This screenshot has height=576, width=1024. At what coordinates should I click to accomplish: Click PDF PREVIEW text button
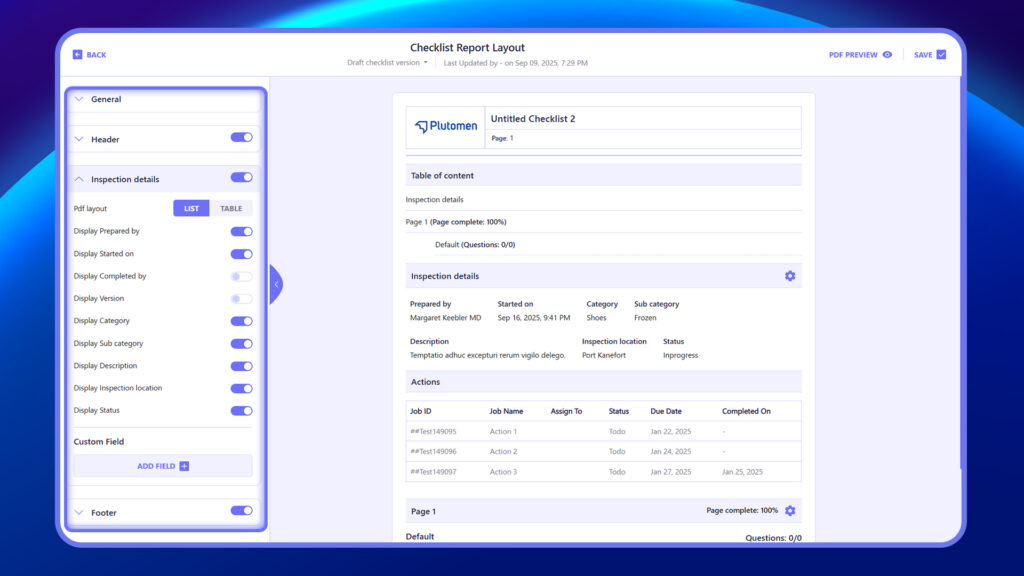click(853, 55)
